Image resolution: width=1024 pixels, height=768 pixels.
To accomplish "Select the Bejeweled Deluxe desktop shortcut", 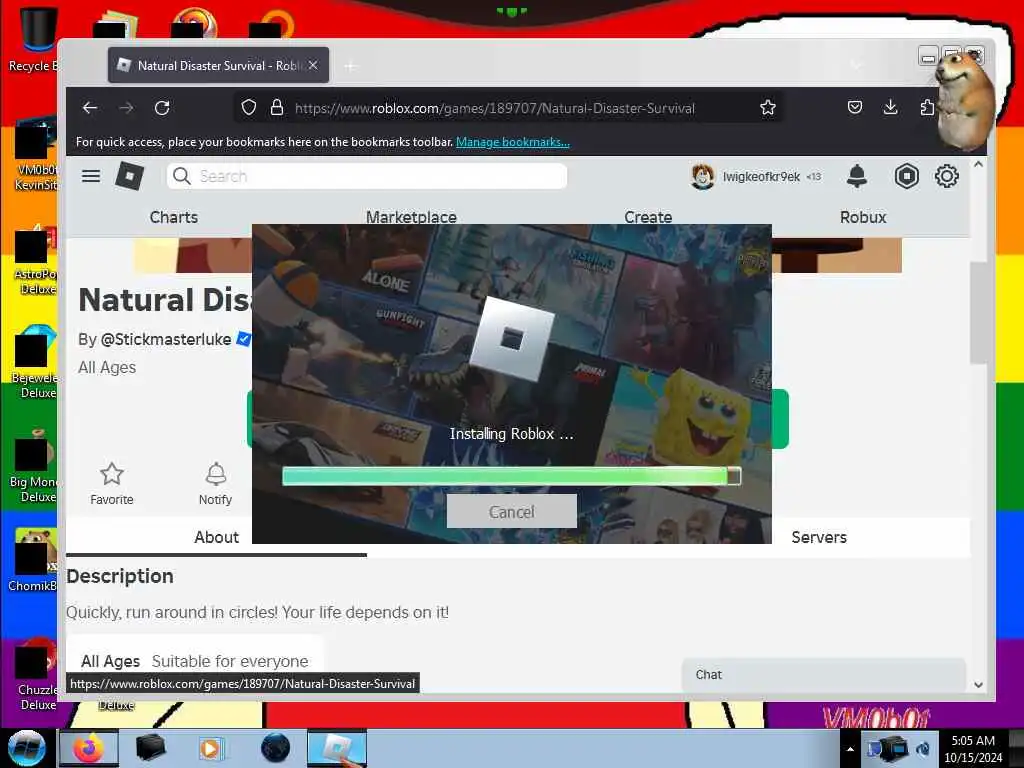I will 37,362.
